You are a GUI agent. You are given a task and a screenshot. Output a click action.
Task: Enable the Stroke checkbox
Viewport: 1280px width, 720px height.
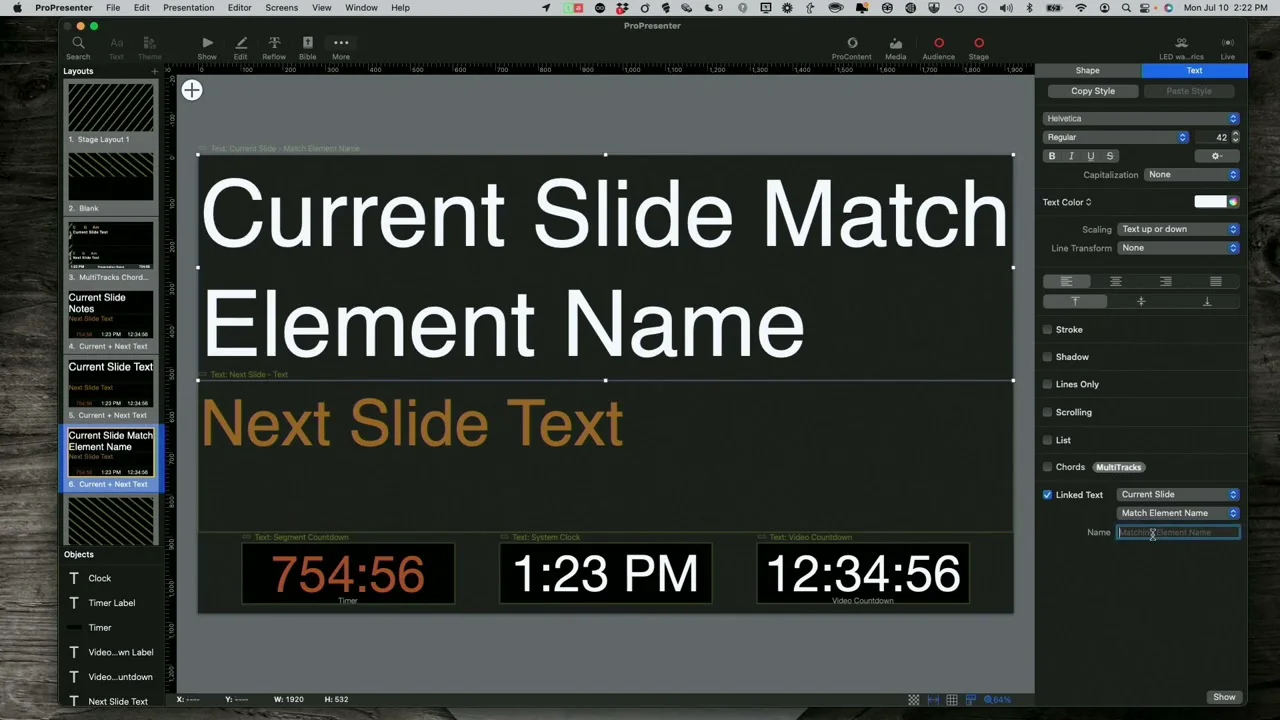[1048, 329]
